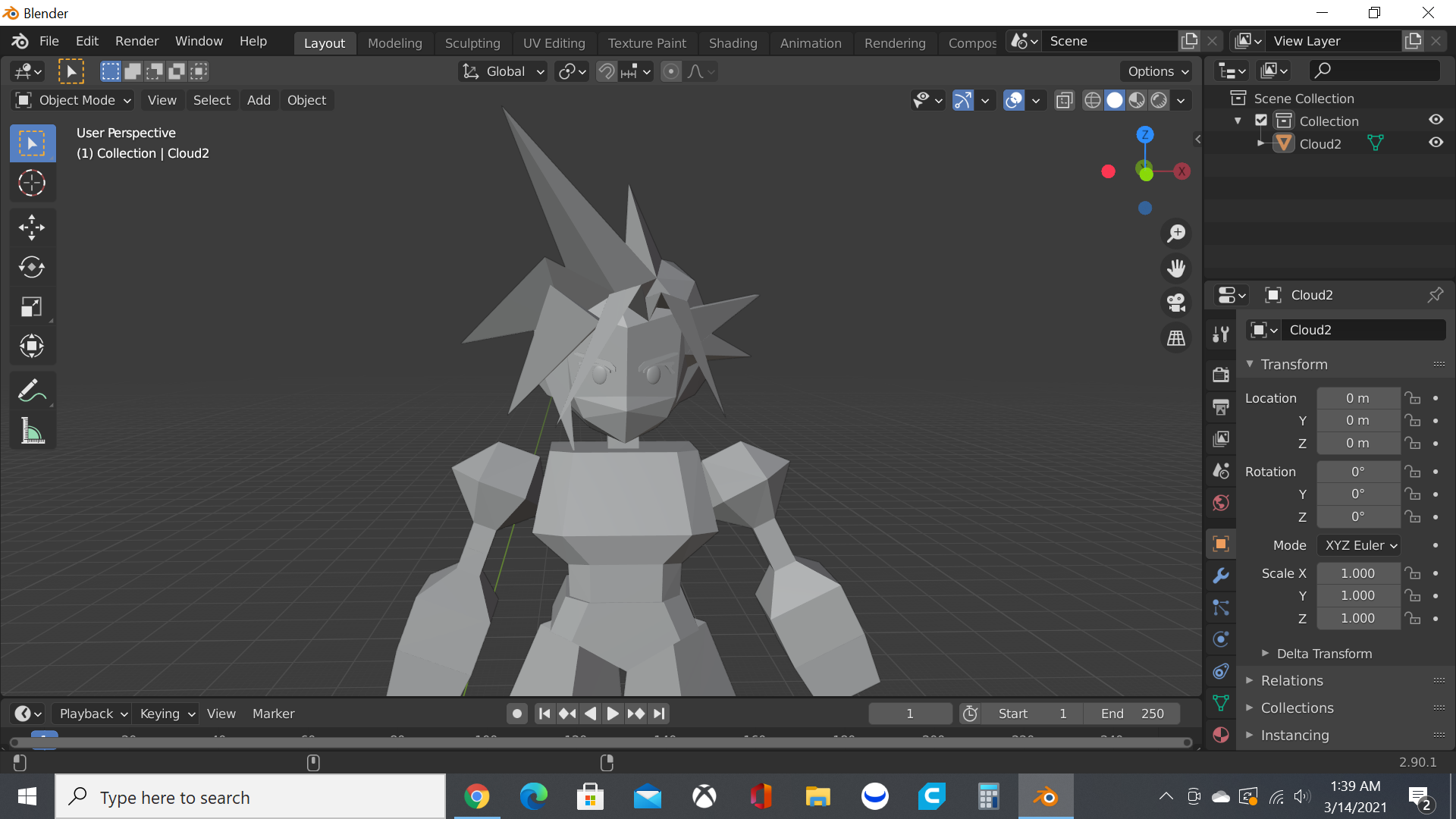
Task: Switch to the Shading workspace tab
Action: pos(733,43)
